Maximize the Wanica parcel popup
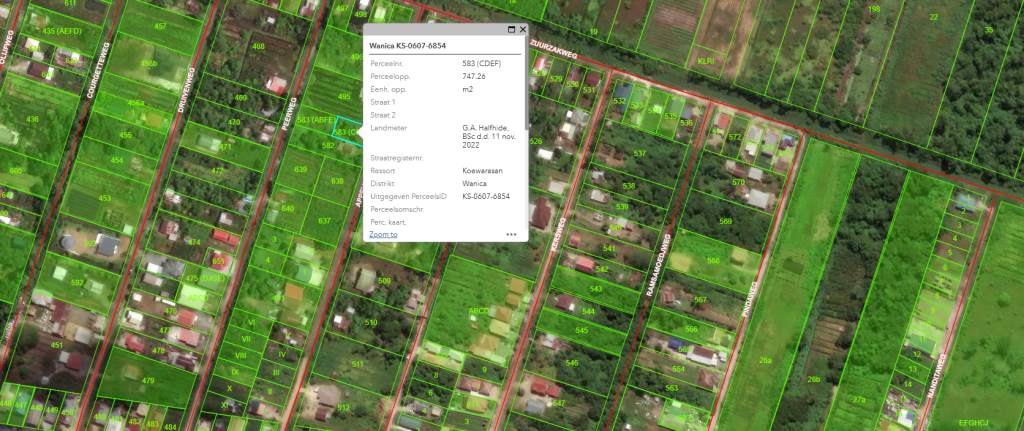 click(511, 30)
